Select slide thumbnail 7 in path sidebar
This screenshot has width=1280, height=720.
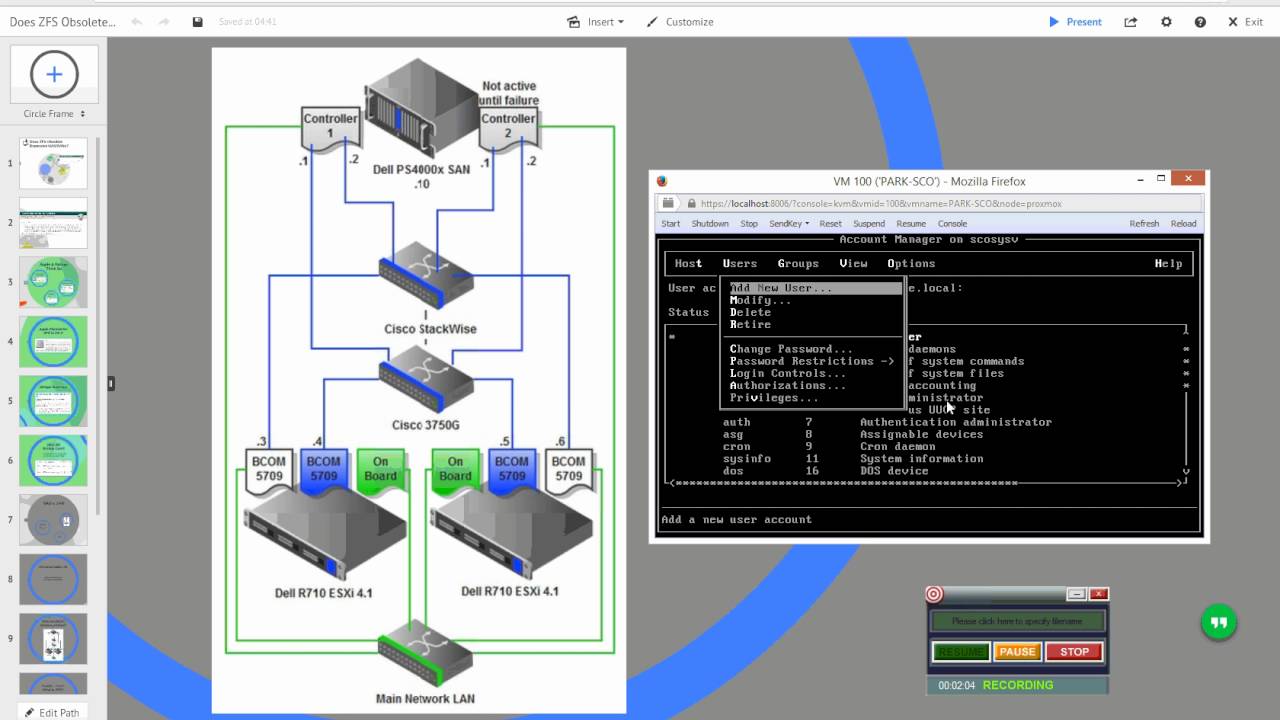(53, 520)
